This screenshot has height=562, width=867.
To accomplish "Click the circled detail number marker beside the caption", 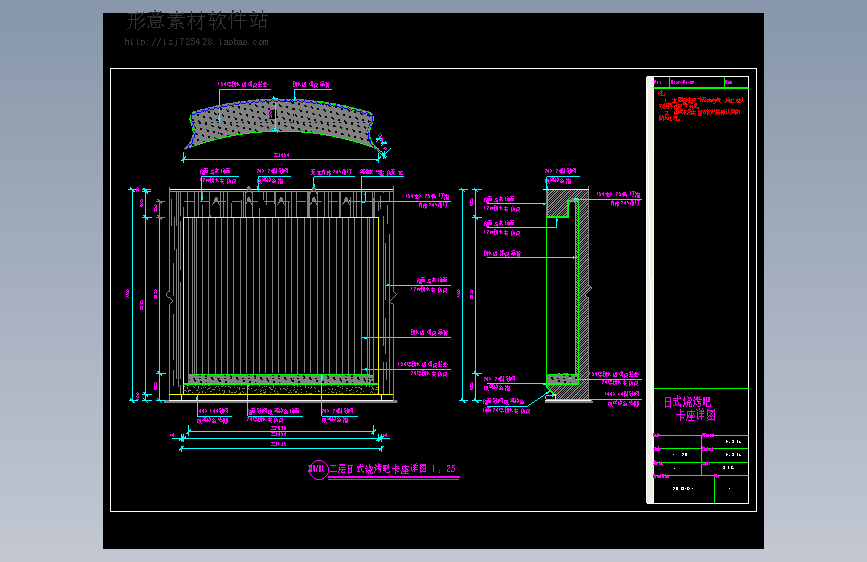I will (318, 470).
